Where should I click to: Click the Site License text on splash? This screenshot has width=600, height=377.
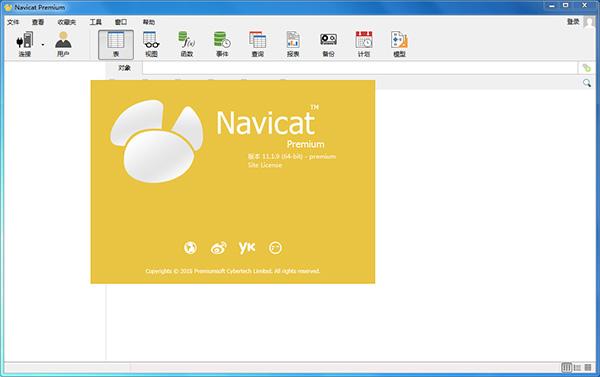coord(265,165)
